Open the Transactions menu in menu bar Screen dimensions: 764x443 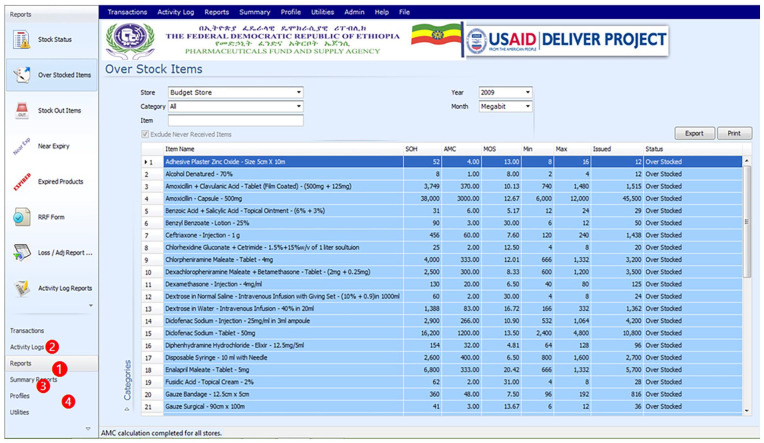tap(126, 11)
